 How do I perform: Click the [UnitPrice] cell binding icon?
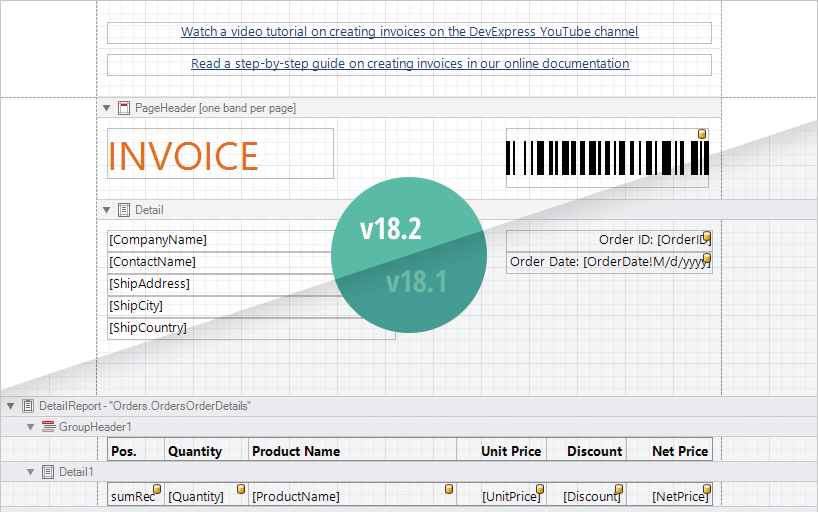click(540, 489)
